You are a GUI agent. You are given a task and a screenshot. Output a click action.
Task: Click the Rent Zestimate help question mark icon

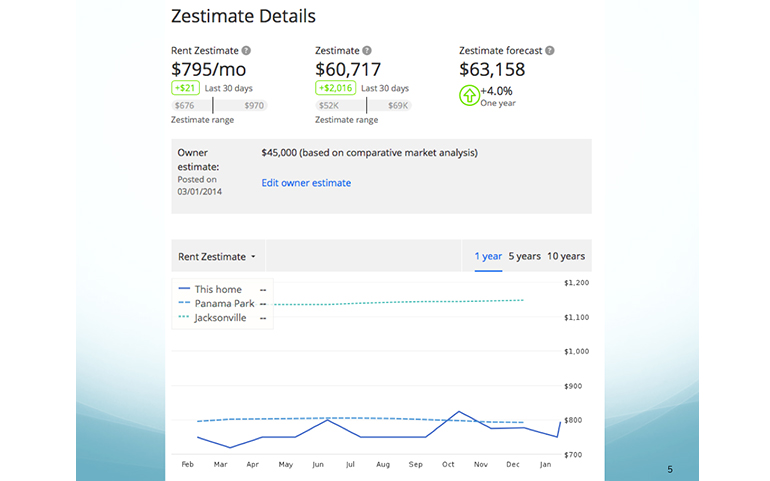[x=246, y=51]
